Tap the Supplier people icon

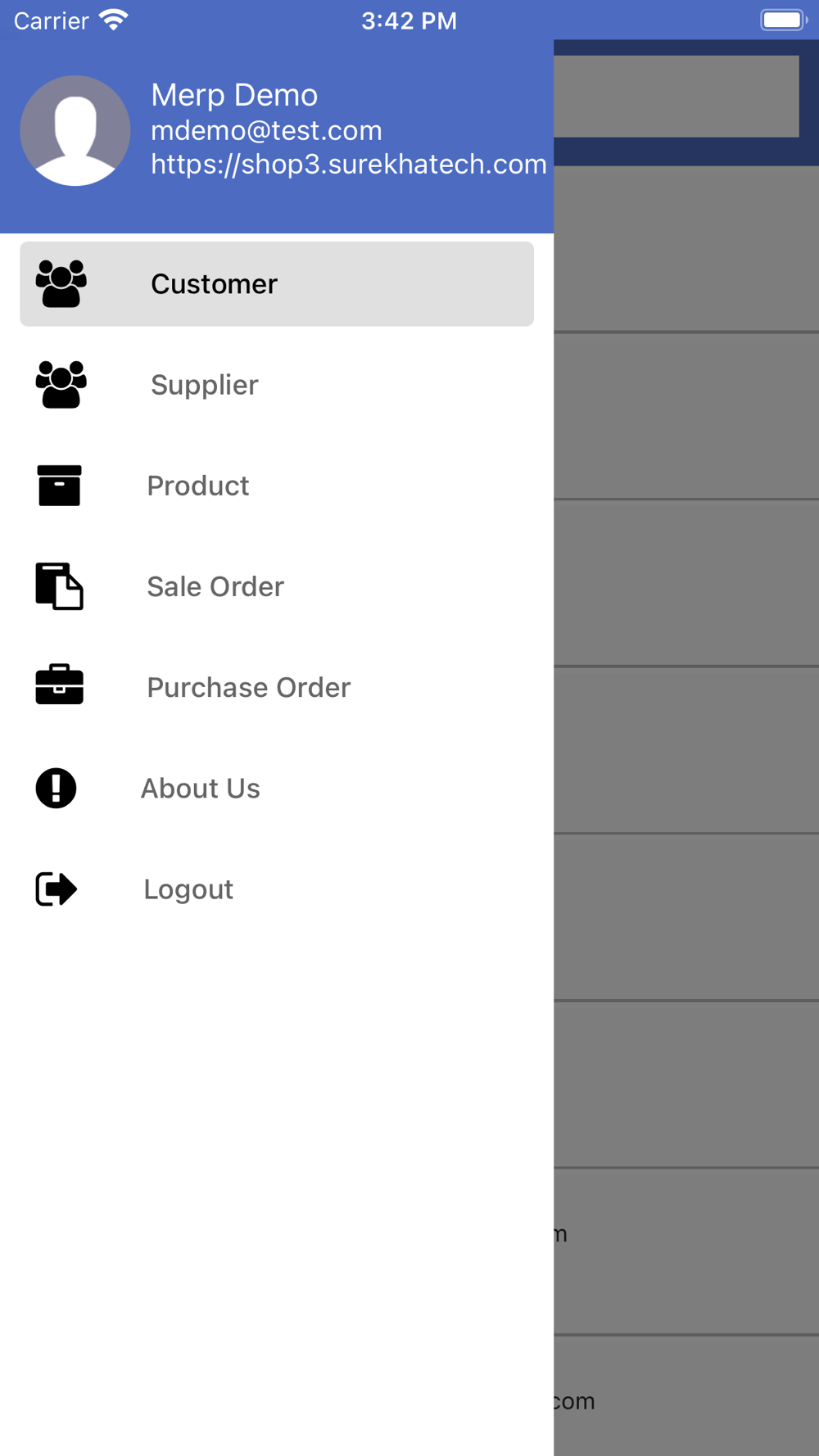pyautogui.click(x=61, y=385)
